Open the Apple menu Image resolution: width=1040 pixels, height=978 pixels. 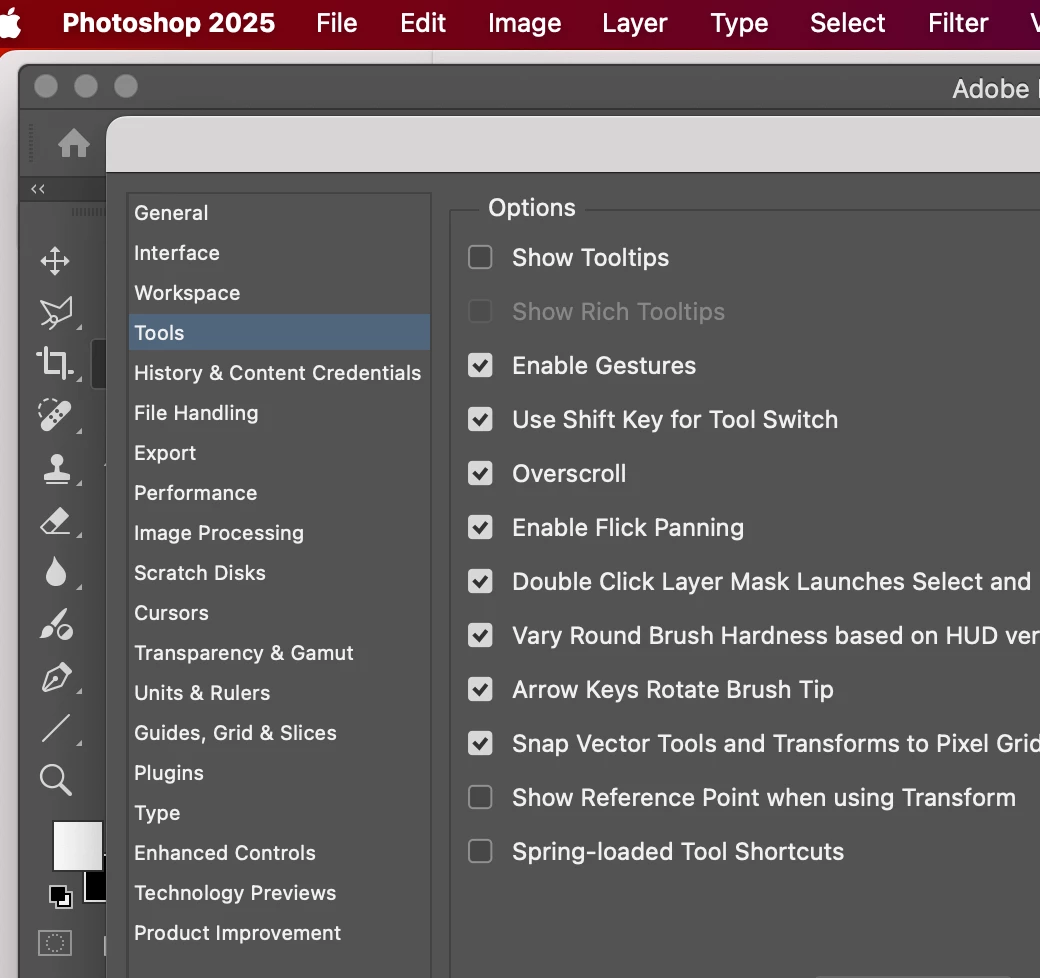point(9,23)
